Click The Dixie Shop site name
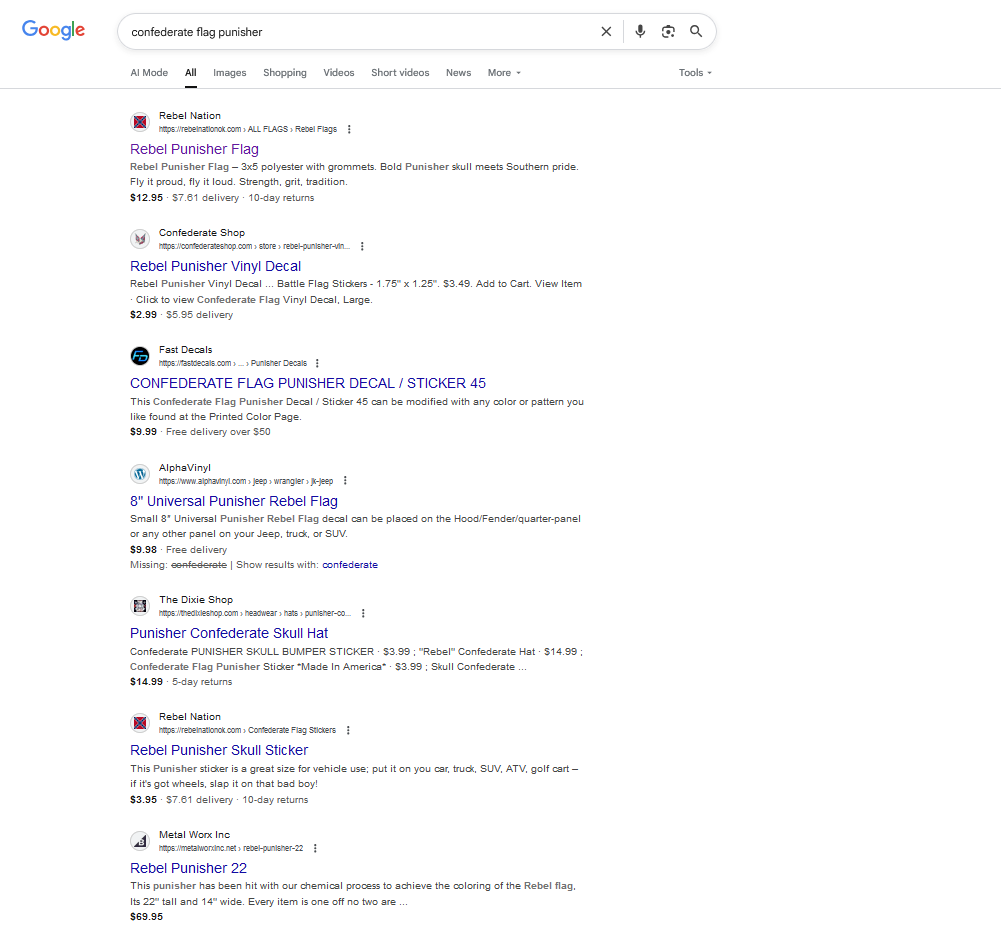 click(196, 600)
